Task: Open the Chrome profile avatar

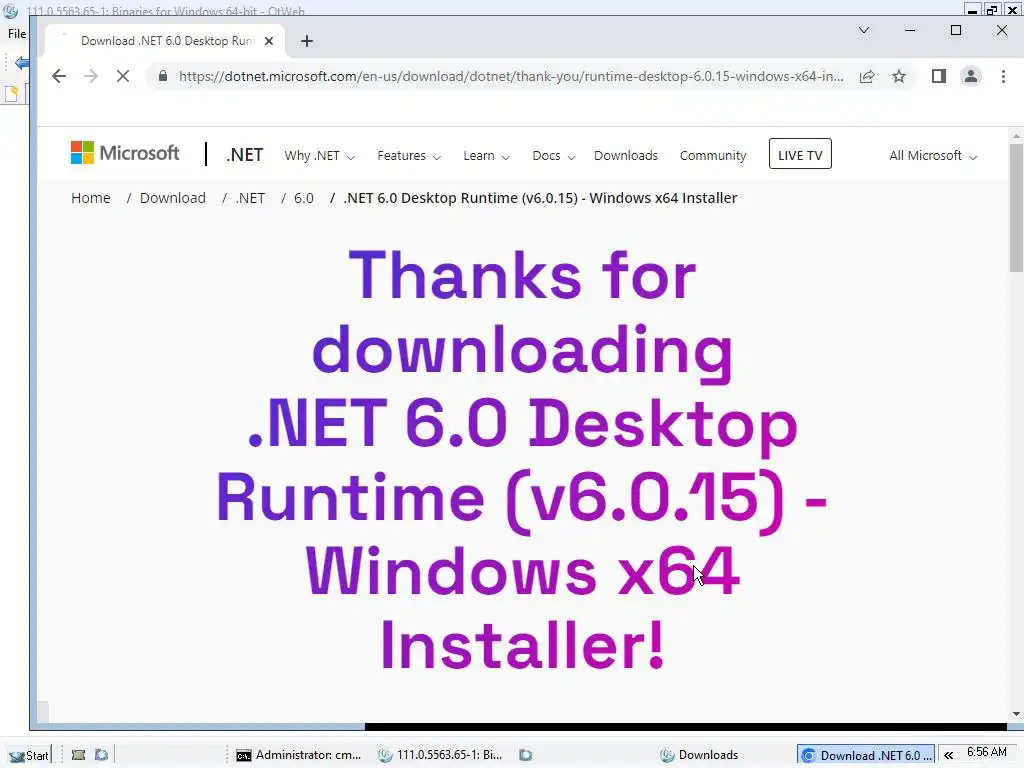Action: 971,76
